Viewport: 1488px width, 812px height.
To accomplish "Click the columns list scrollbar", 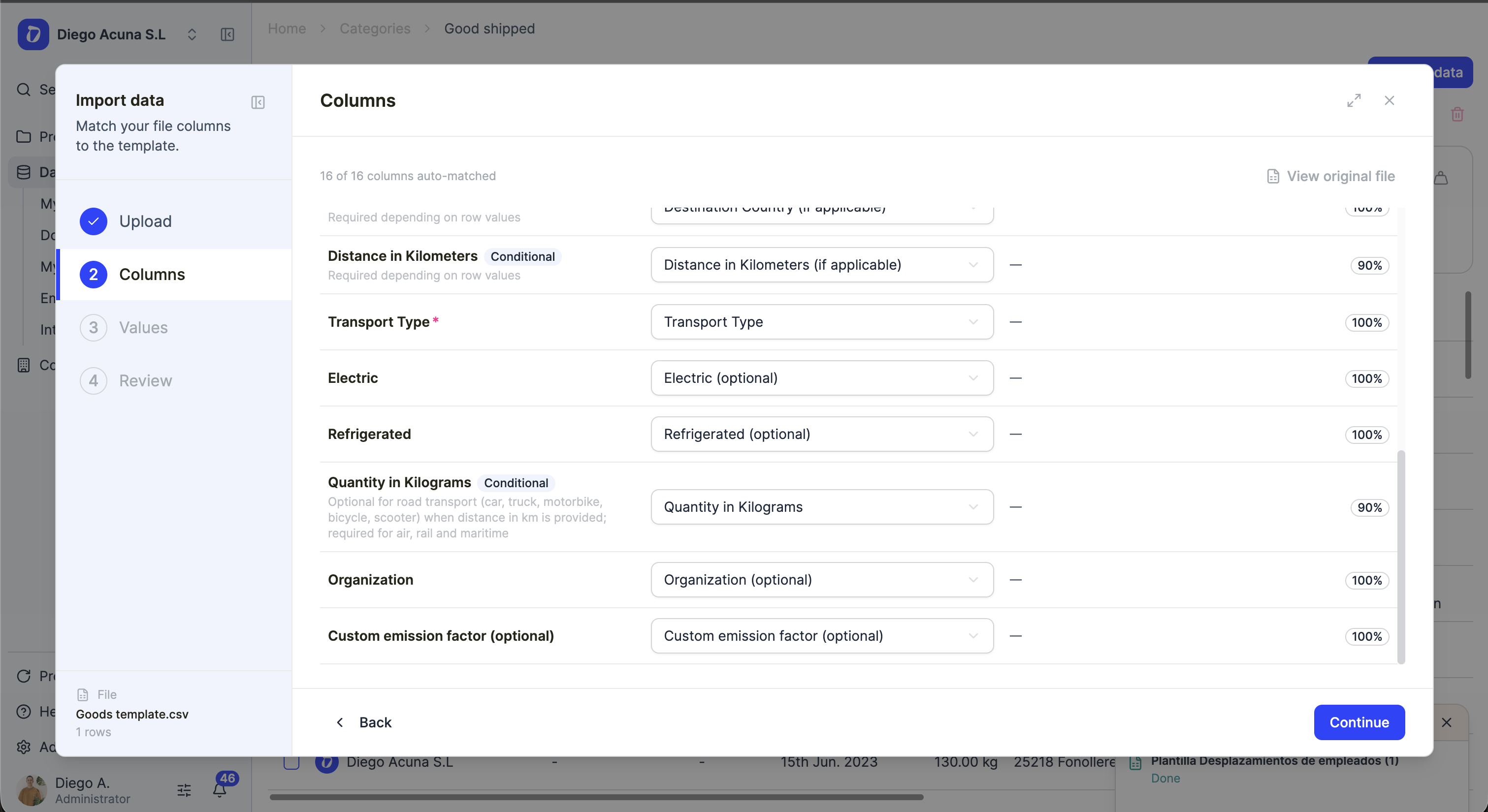I will click(x=1401, y=557).
